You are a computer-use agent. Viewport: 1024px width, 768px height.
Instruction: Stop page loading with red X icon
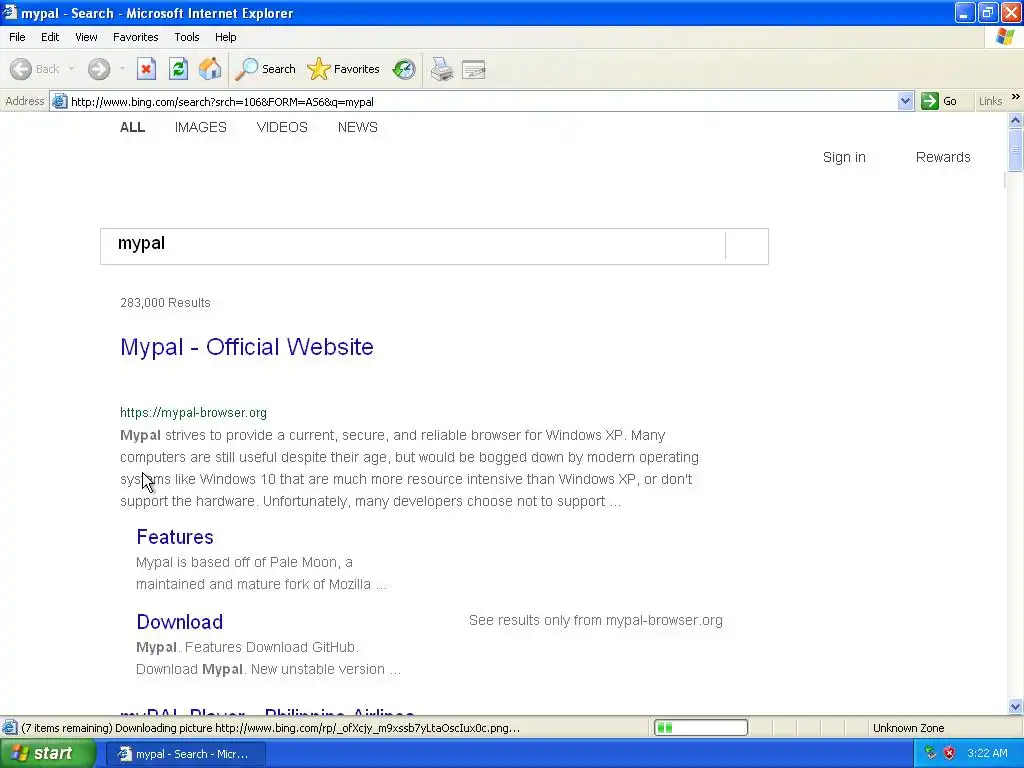[146, 69]
